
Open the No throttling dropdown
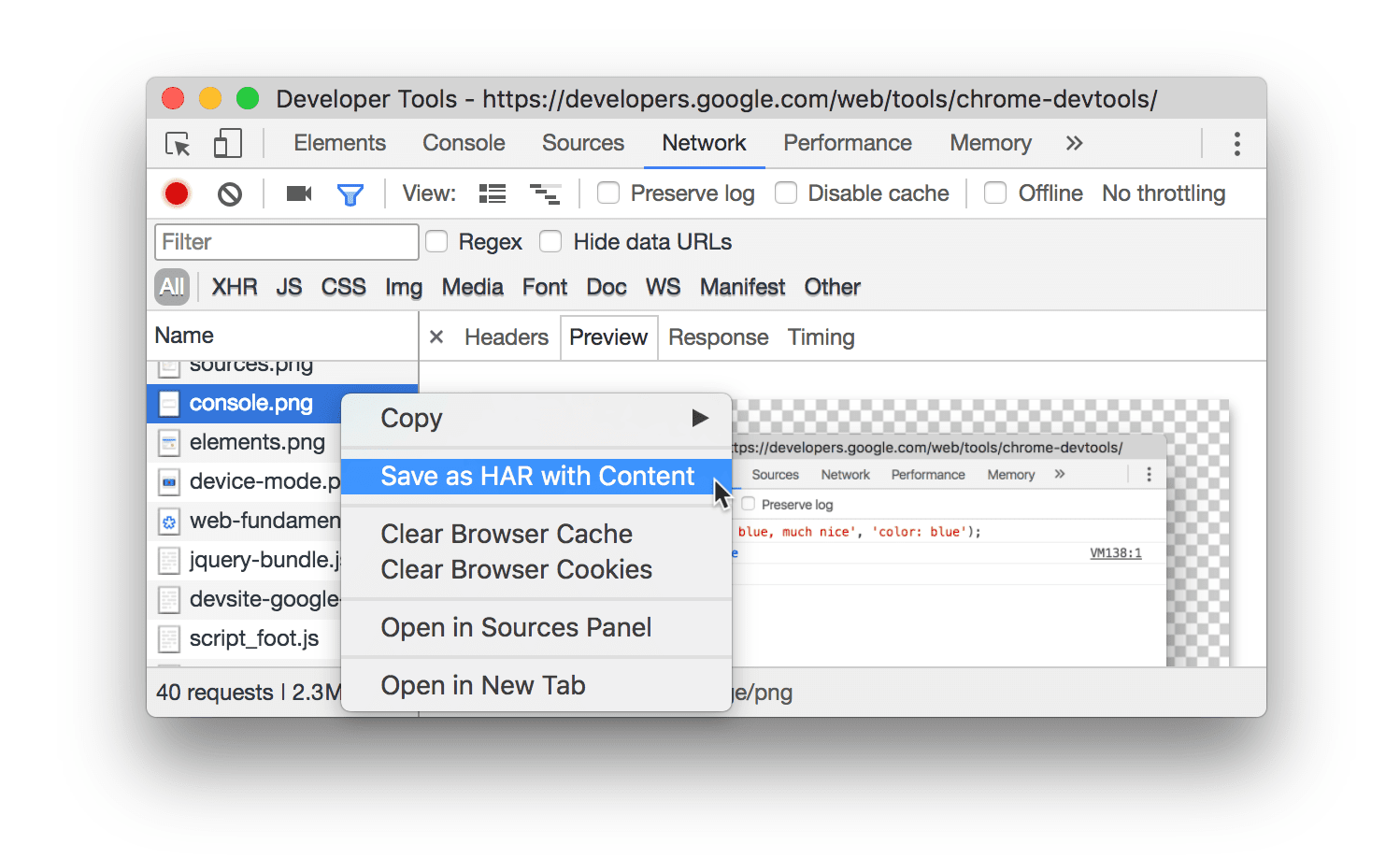coord(1164,193)
